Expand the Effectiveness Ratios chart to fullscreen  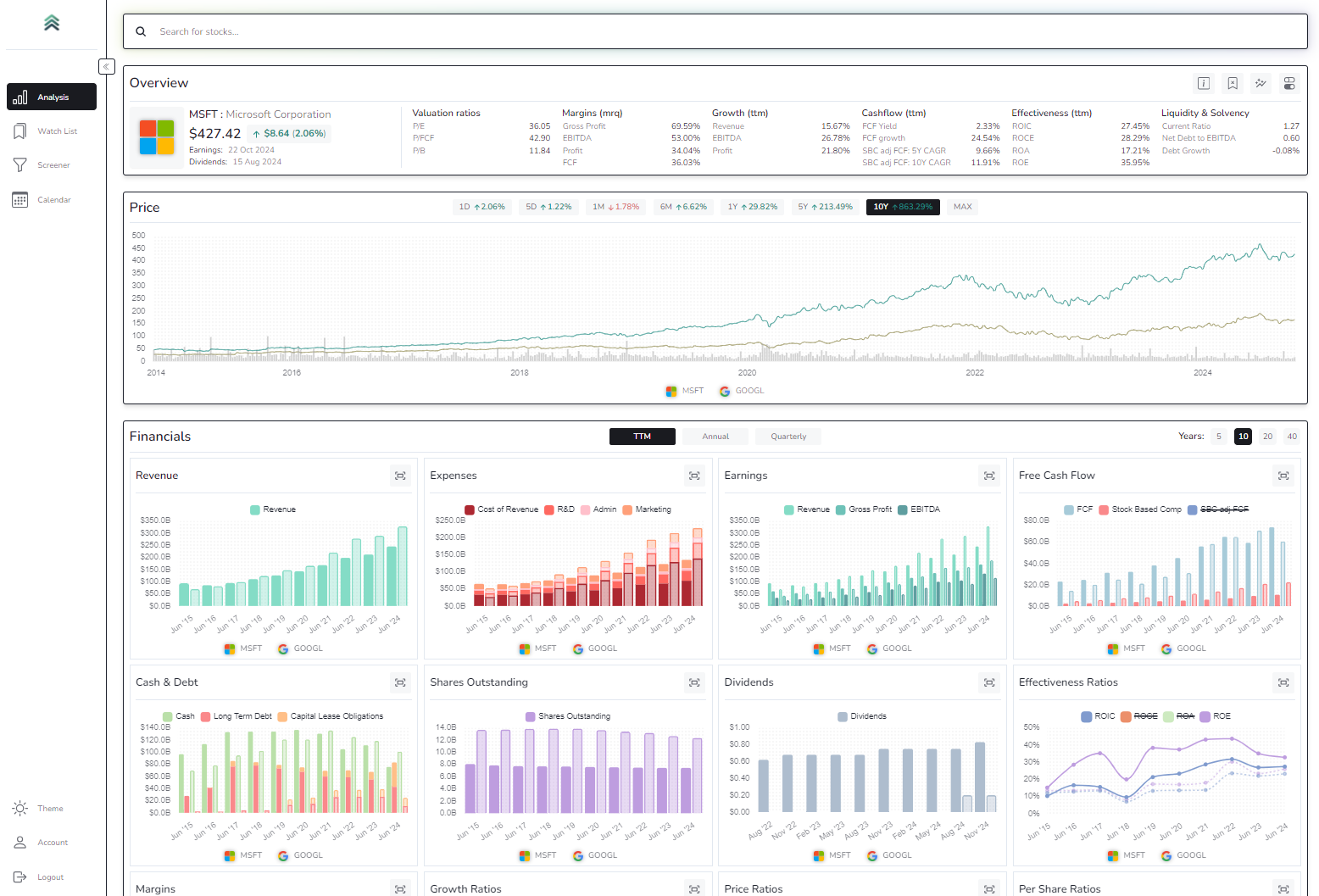pyautogui.click(x=1283, y=682)
